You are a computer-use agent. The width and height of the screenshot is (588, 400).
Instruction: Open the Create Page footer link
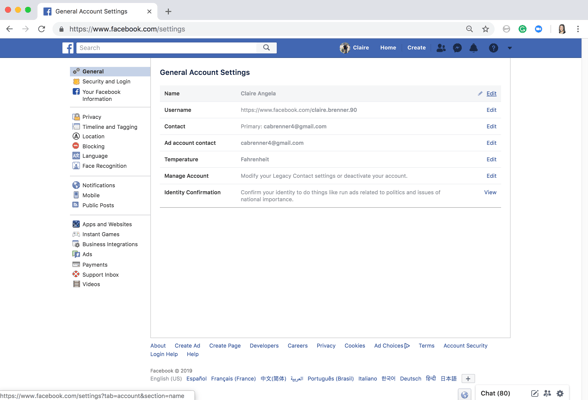coord(225,346)
